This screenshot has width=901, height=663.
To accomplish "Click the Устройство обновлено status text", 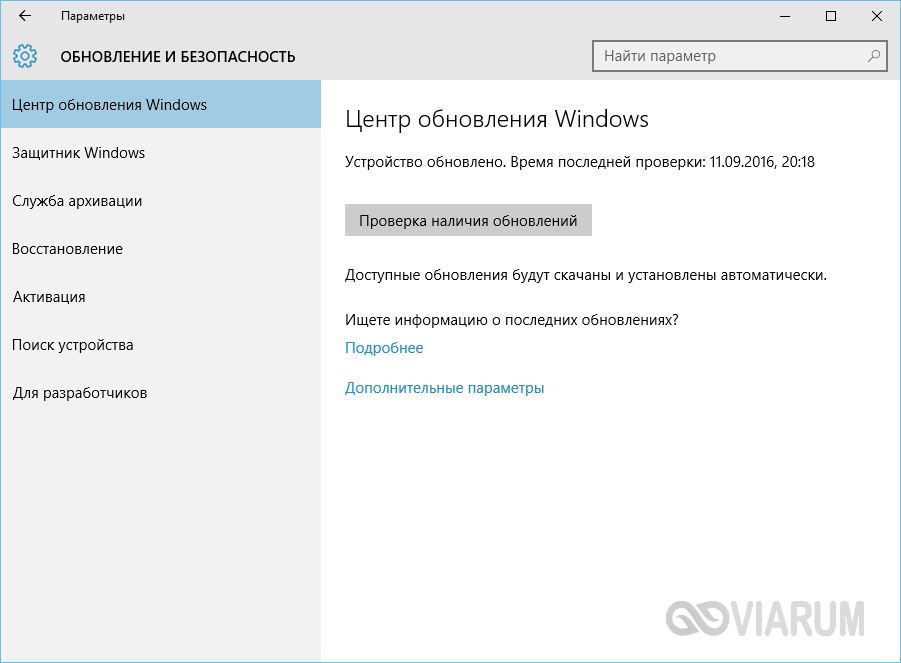I will [580, 162].
